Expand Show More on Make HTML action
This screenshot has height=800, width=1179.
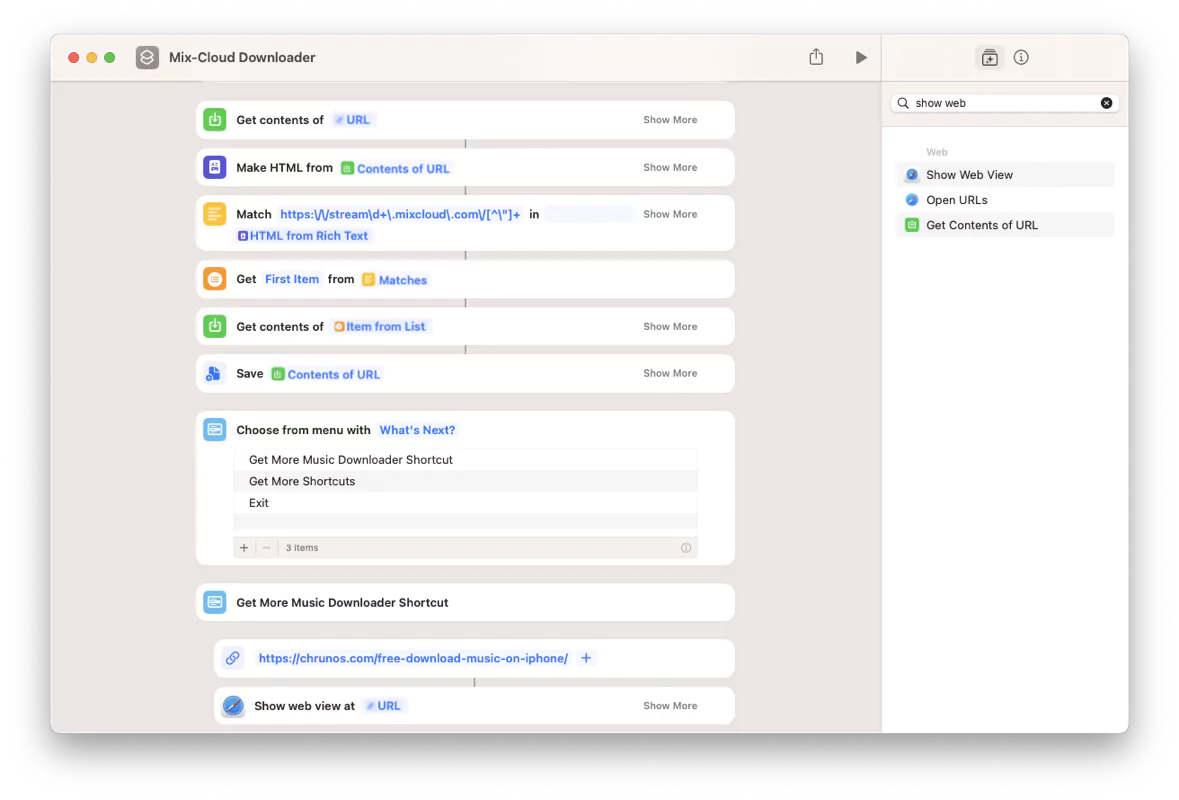tap(670, 168)
